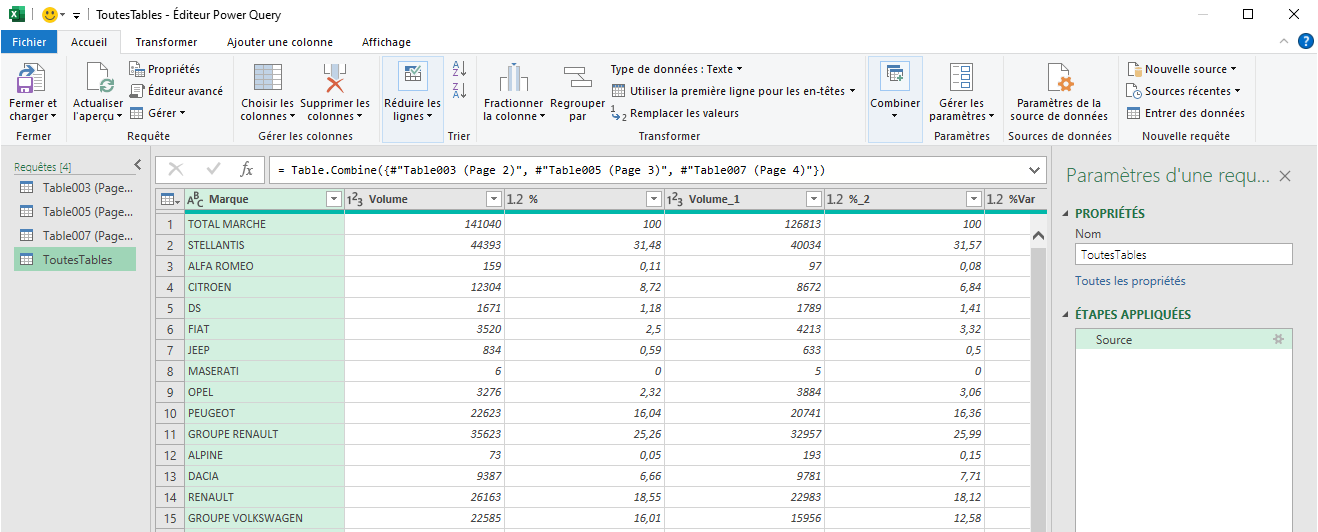Select the Source applied step
The height and width of the screenshot is (532, 1318).
coord(1183,340)
